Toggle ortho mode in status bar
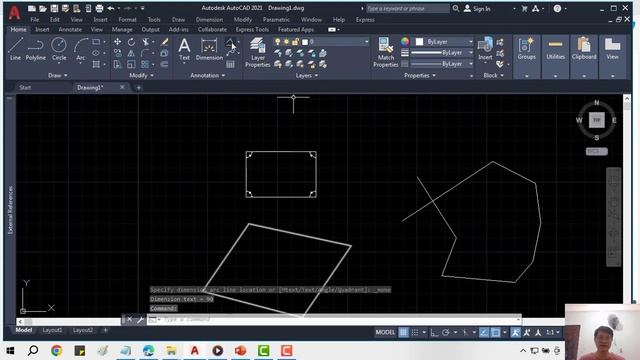This screenshot has height=360, width=640. click(x=434, y=332)
